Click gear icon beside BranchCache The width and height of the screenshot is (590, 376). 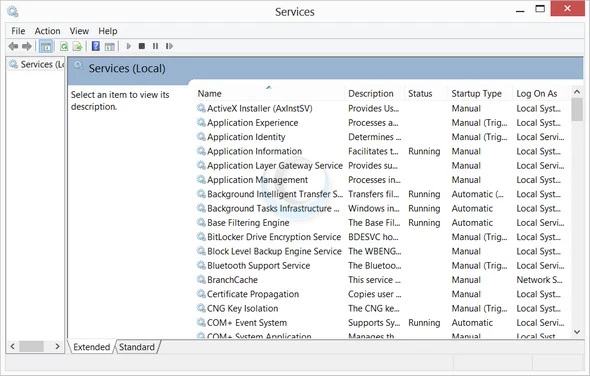click(201, 280)
